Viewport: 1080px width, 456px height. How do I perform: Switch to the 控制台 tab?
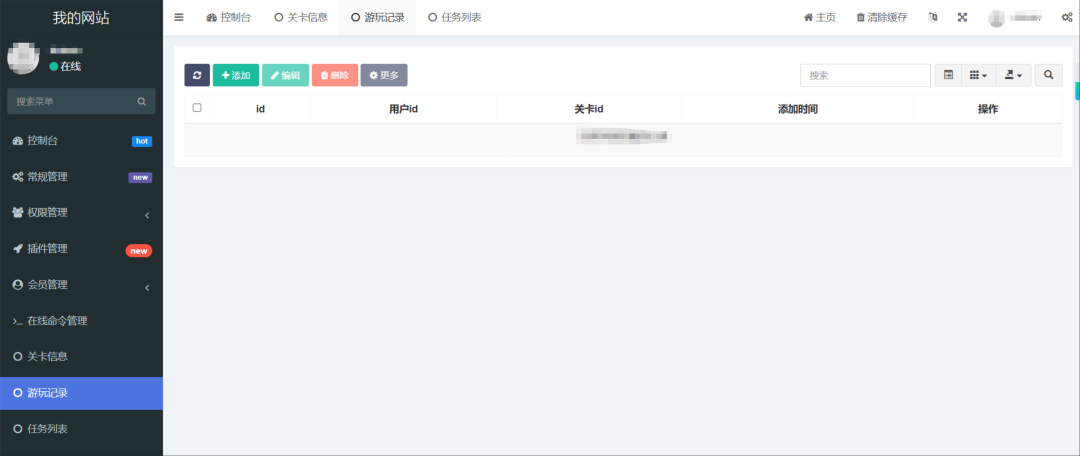pos(229,17)
